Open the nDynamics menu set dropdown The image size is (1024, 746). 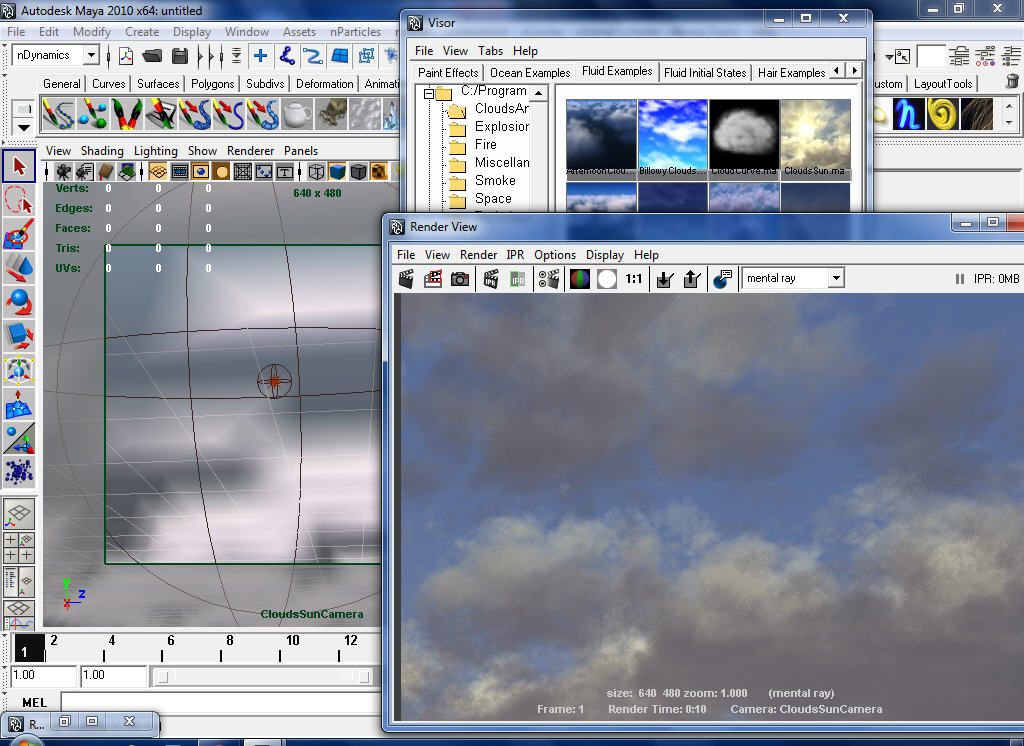[91, 56]
